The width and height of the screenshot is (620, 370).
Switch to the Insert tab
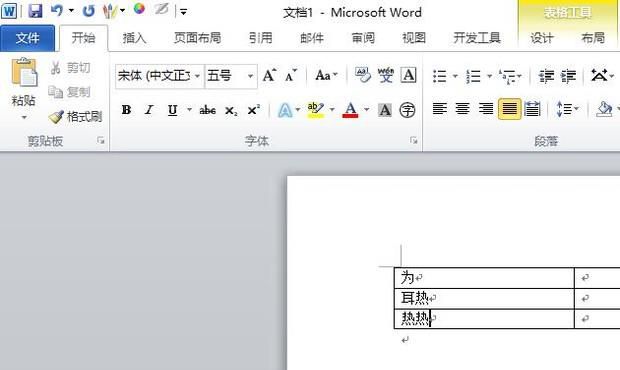tap(134, 38)
